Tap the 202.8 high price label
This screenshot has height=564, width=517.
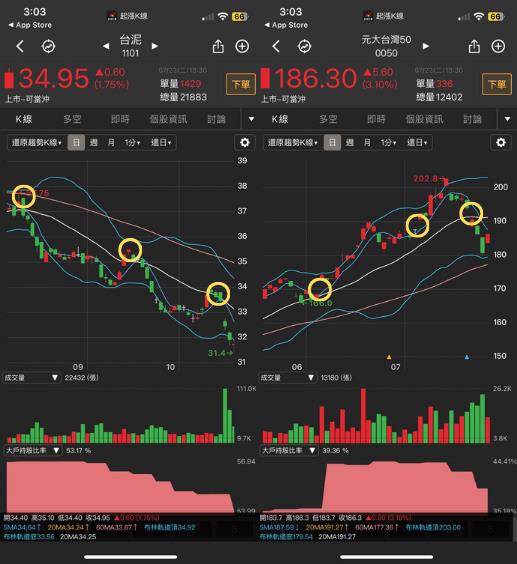click(426, 179)
